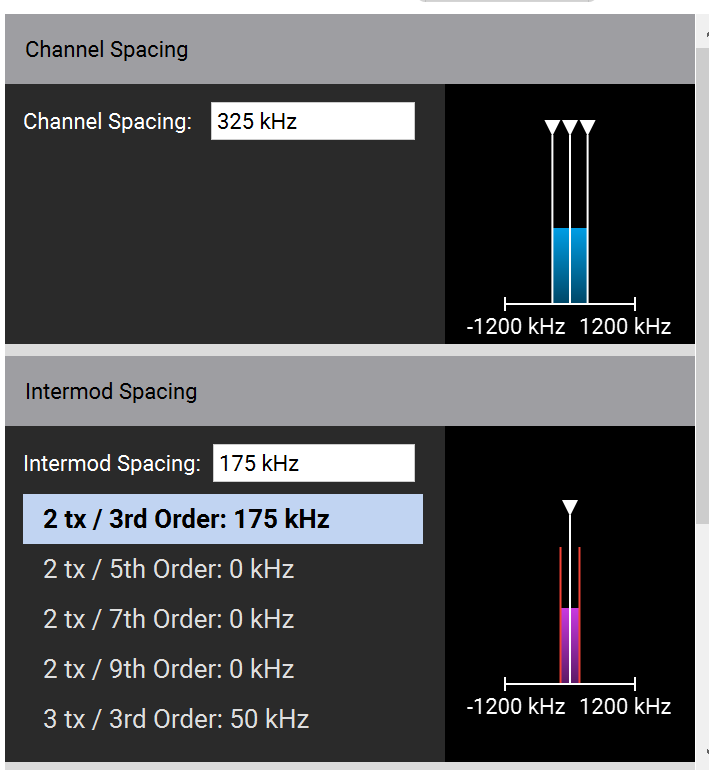Screen dimensions: 709x771
Task: Choose 2 tx / 7th Order entry
Action: point(168,620)
